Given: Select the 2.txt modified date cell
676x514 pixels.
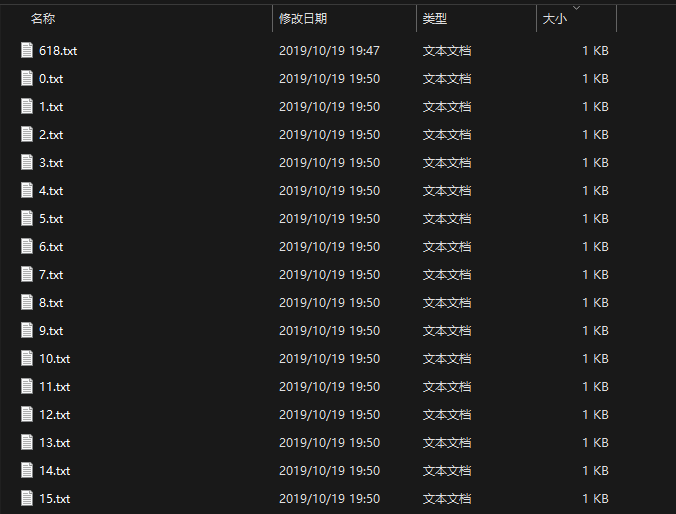Looking at the screenshot, I should point(329,135).
